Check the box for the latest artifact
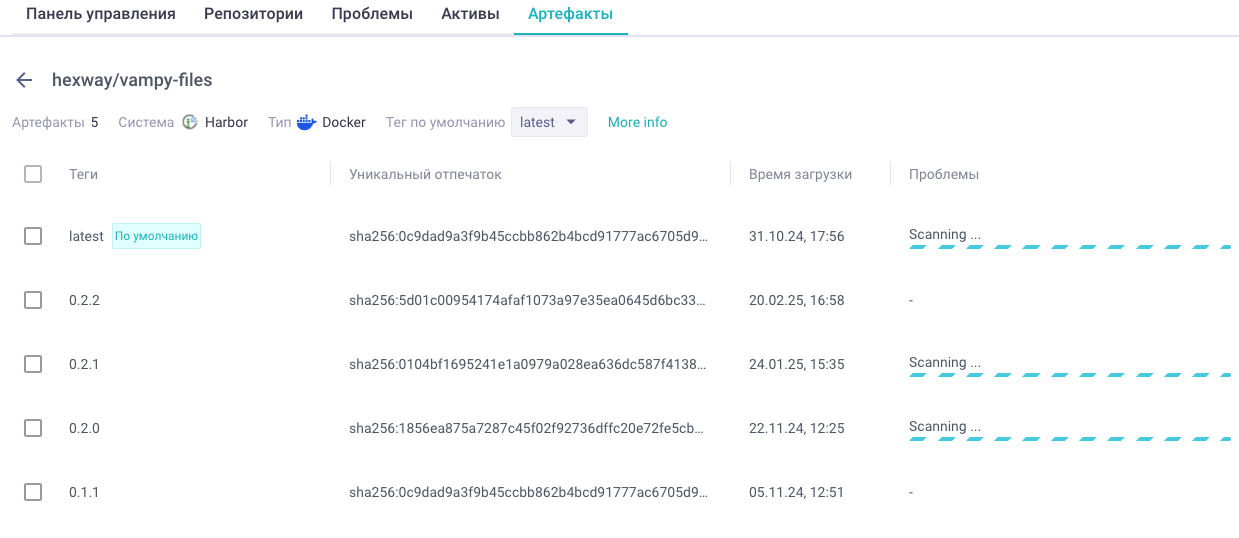1239x538 pixels. pyautogui.click(x=33, y=236)
